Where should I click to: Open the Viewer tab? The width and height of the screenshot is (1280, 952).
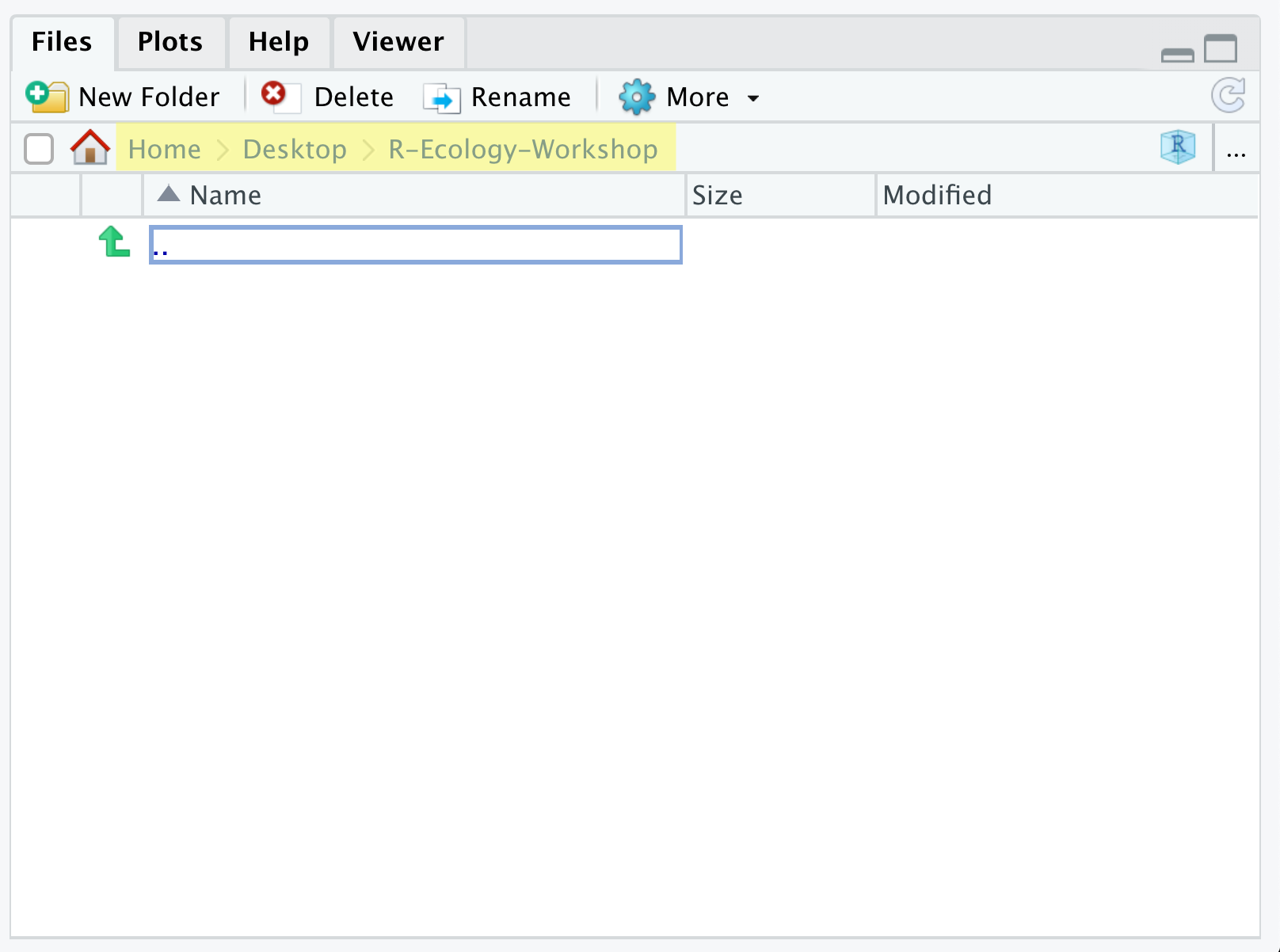398,42
